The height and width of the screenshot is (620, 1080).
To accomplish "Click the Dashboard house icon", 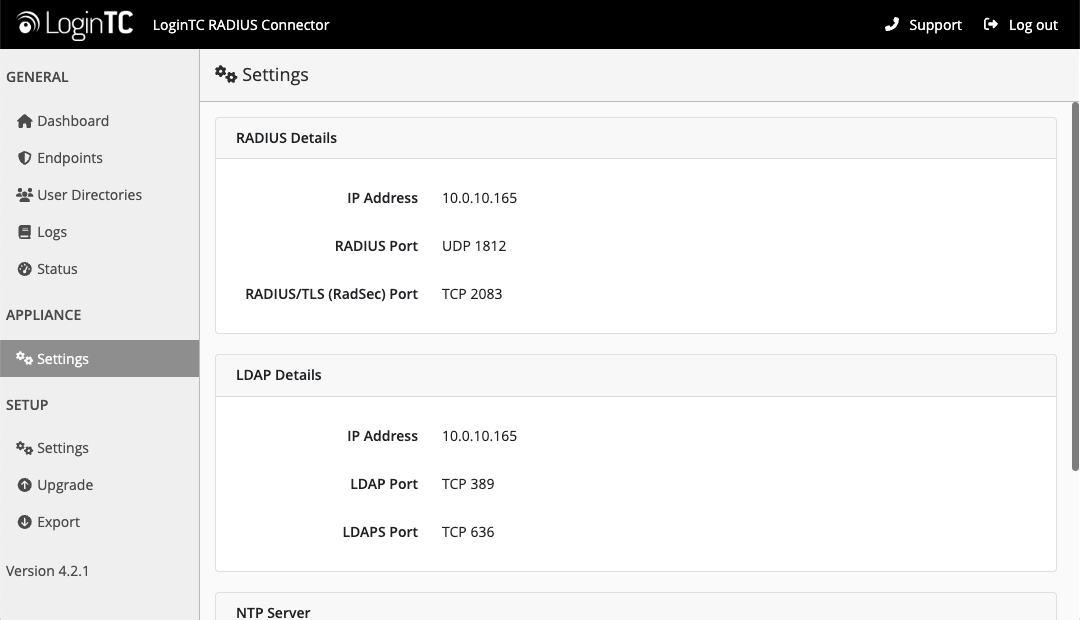I will coord(25,121).
